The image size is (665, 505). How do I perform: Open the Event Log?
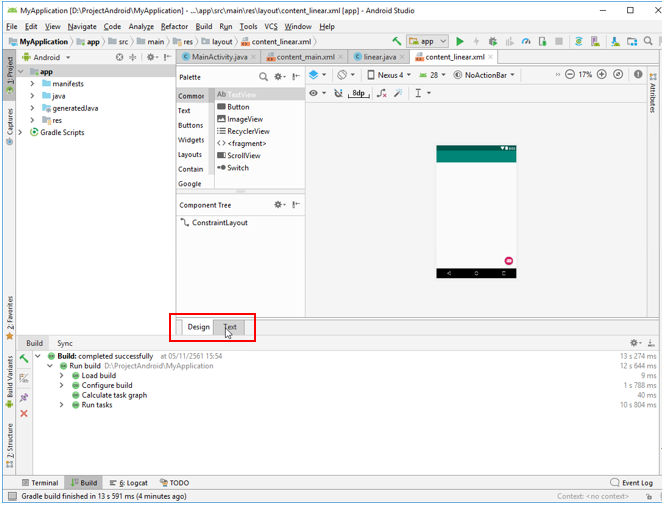click(631, 483)
